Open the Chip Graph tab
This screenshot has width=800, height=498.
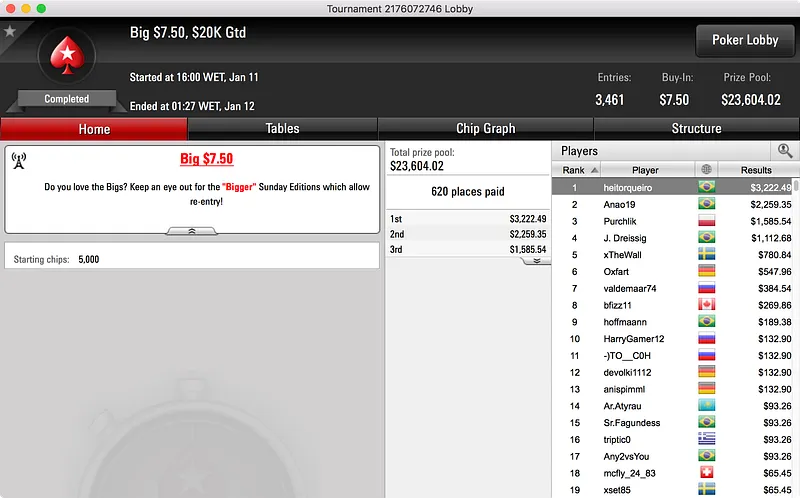point(485,129)
